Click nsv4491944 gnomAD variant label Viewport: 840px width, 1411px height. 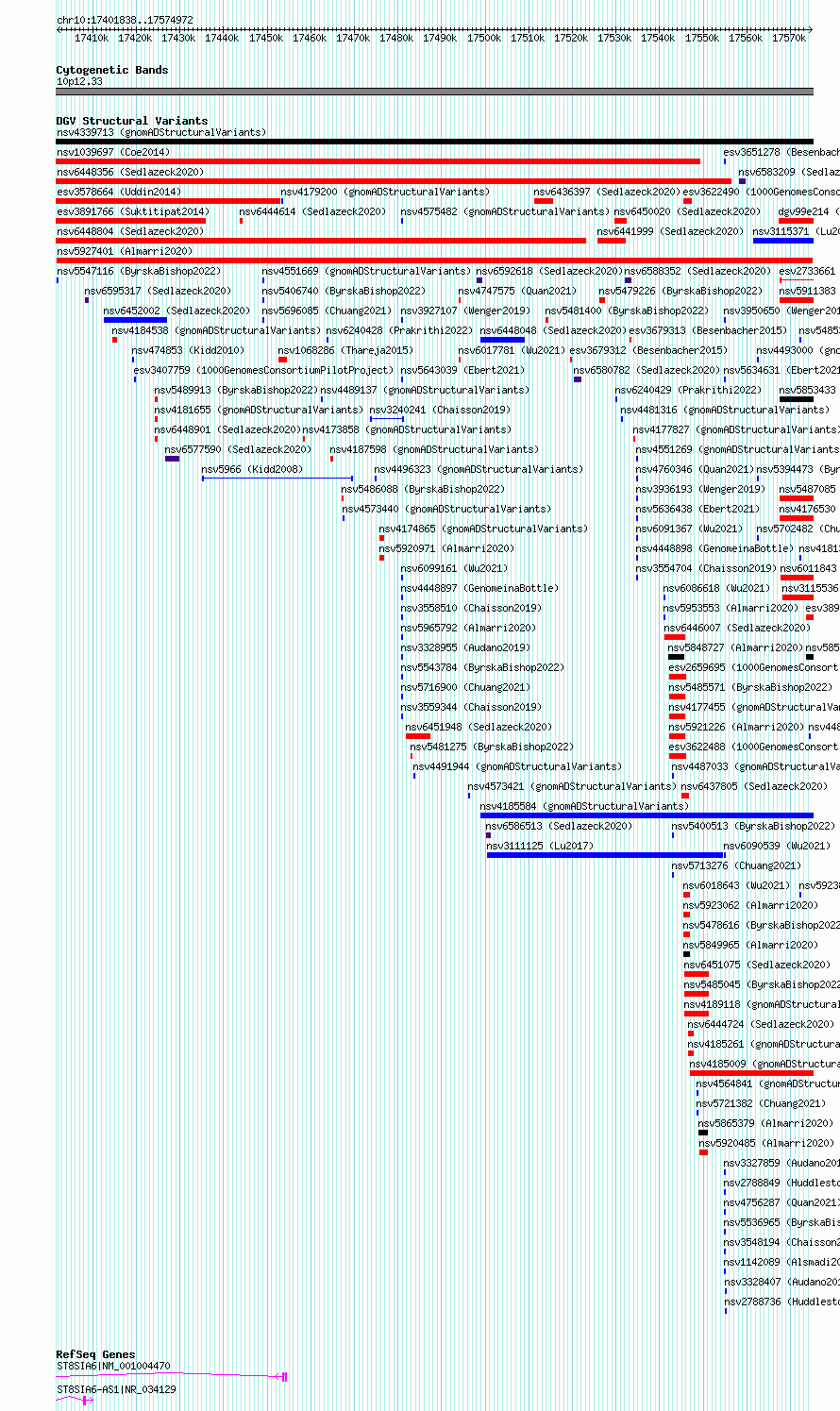518,766
